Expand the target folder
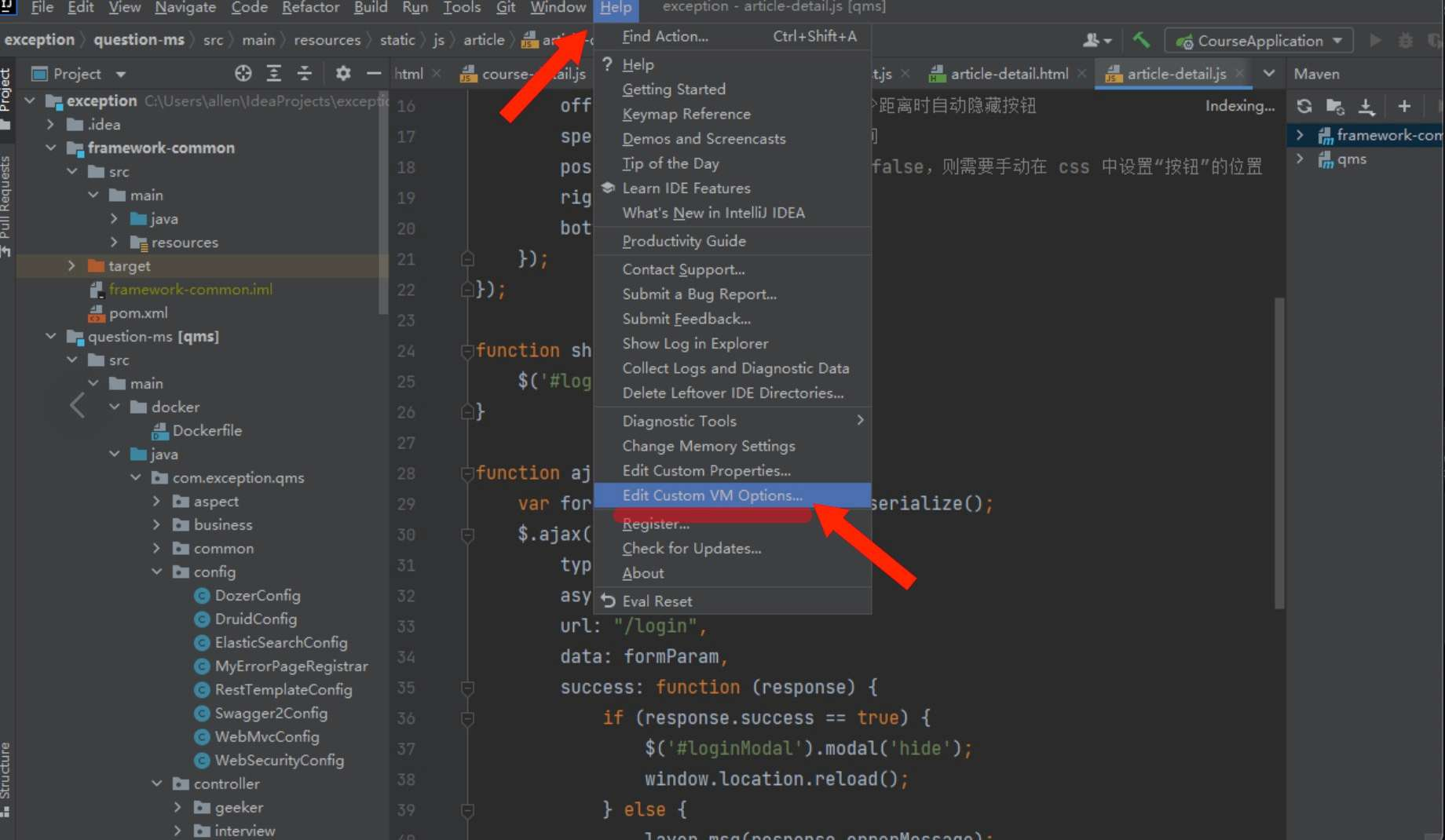Viewport: 1445px width, 840px height. (72, 265)
